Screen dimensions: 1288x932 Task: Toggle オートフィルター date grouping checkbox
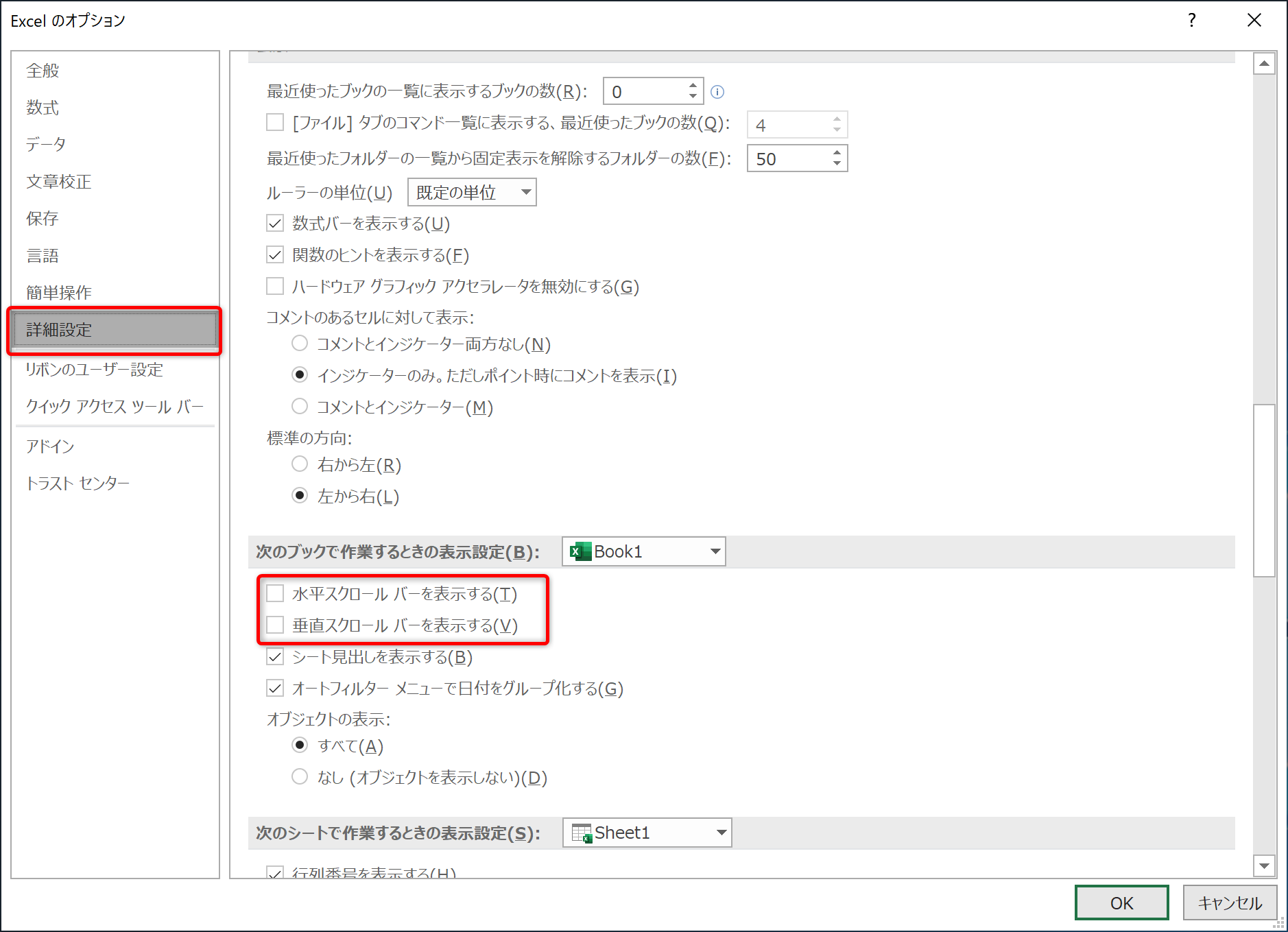tap(275, 688)
